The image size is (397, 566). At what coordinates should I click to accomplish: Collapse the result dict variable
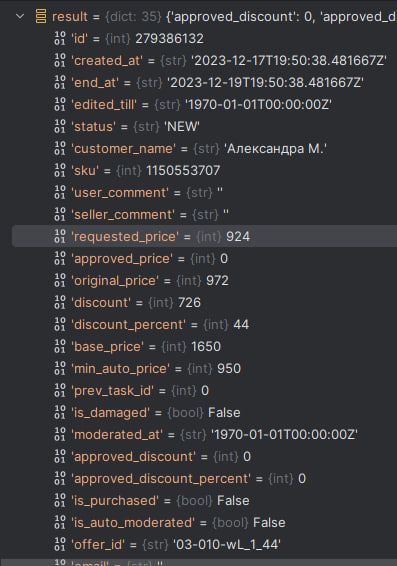[x=20, y=16]
